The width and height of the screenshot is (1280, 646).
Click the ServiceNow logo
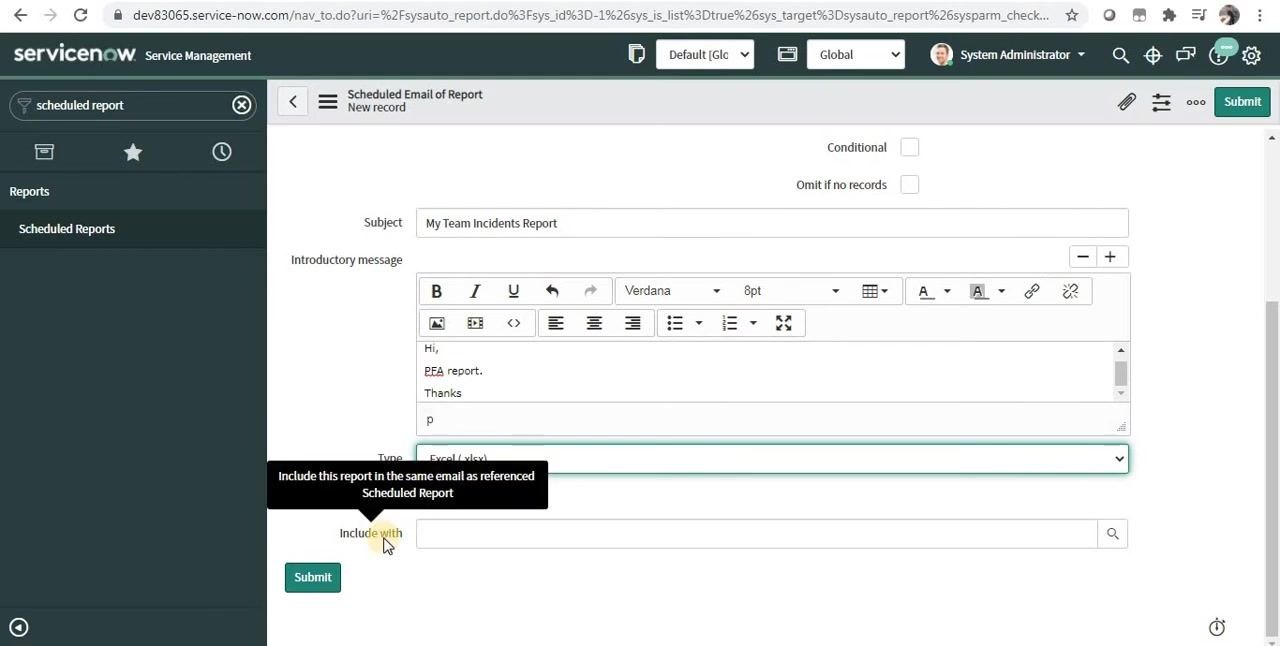coord(74,54)
